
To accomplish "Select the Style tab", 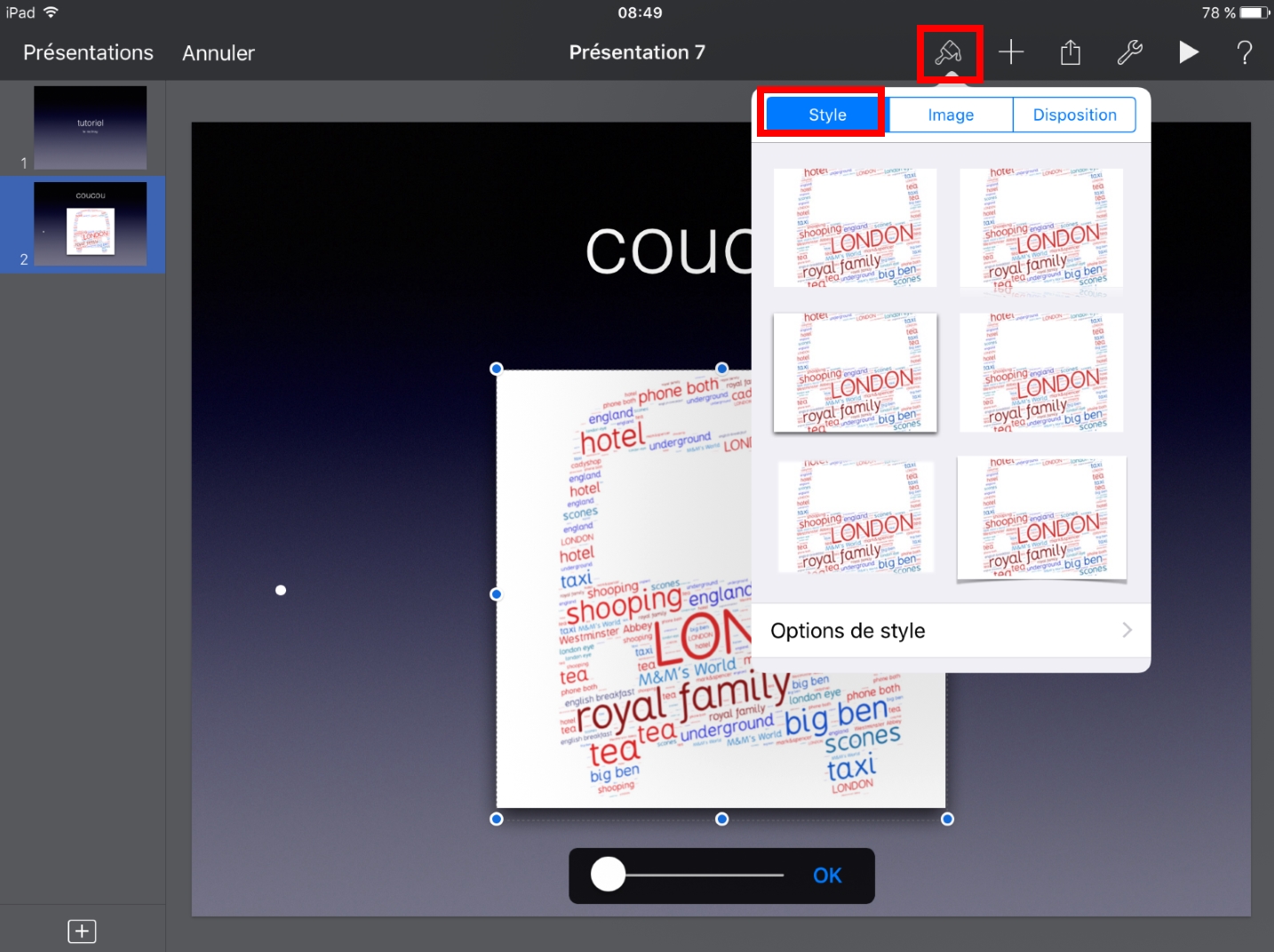I will (x=826, y=115).
